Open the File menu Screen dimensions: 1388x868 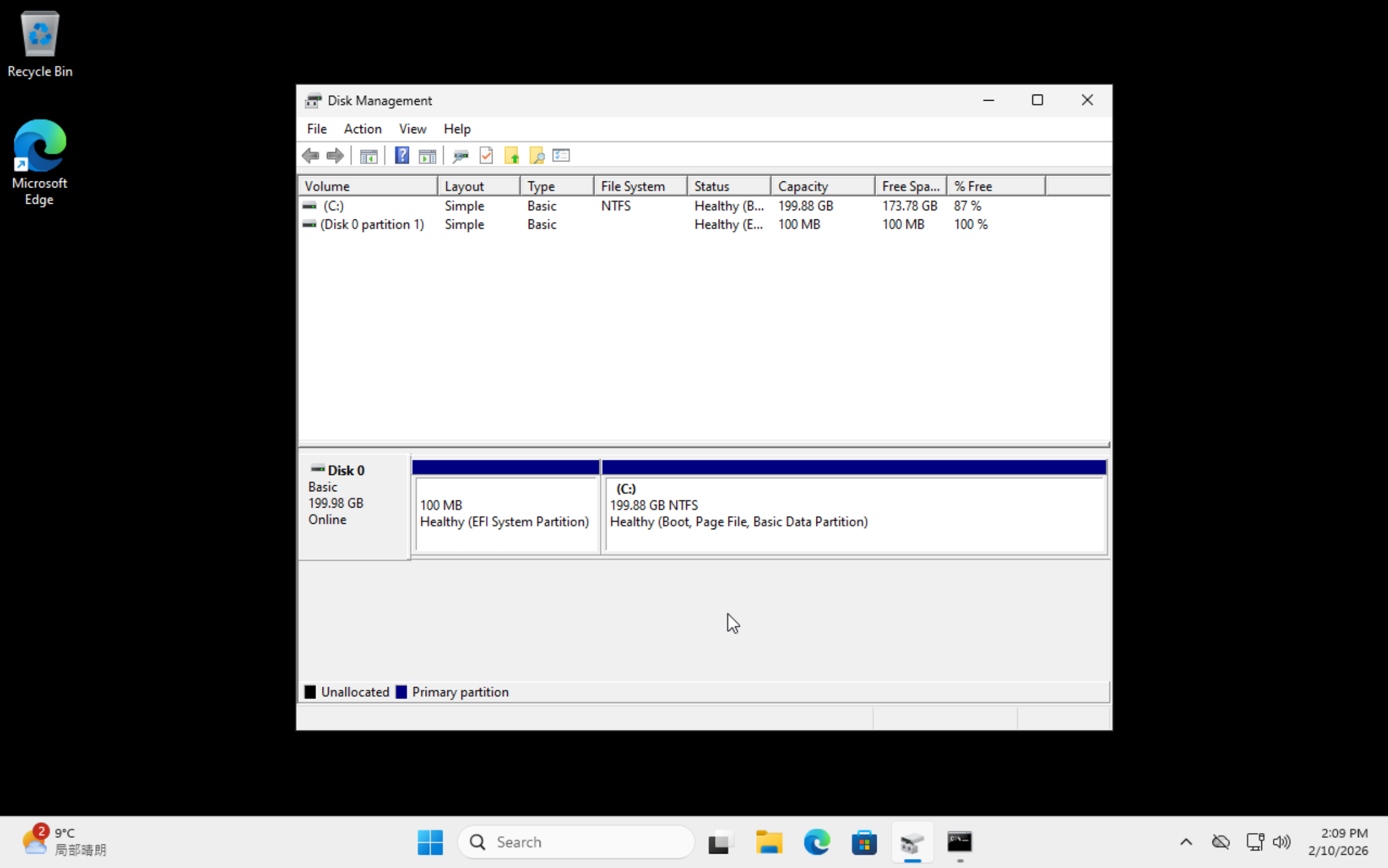click(x=317, y=129)
